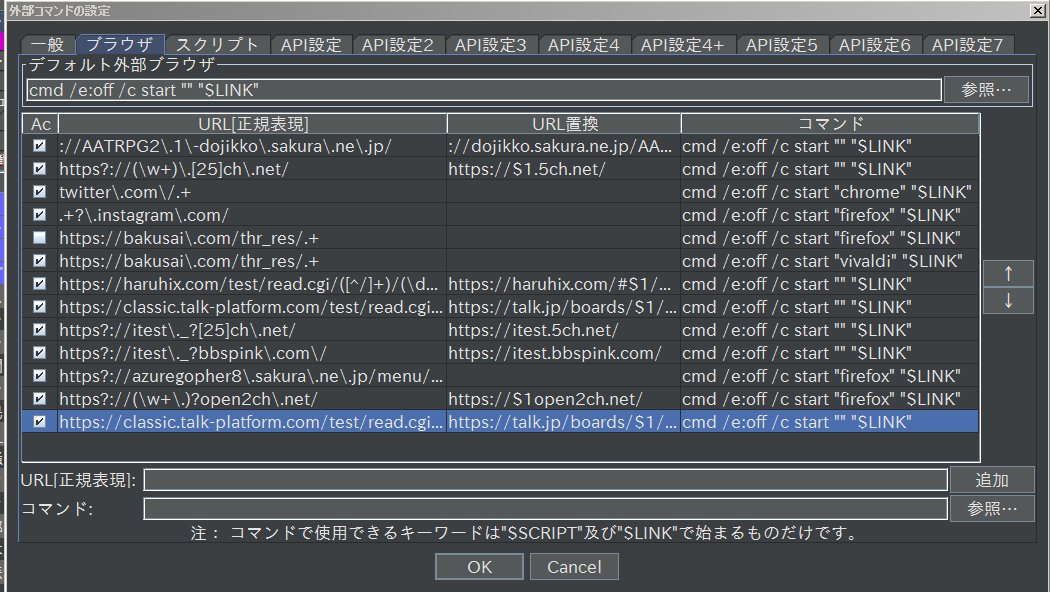Toggle checkbox for the azuregopher8 row
Image resolution: width=1050 pixels, height=592 pixels.
pos(40,376)
